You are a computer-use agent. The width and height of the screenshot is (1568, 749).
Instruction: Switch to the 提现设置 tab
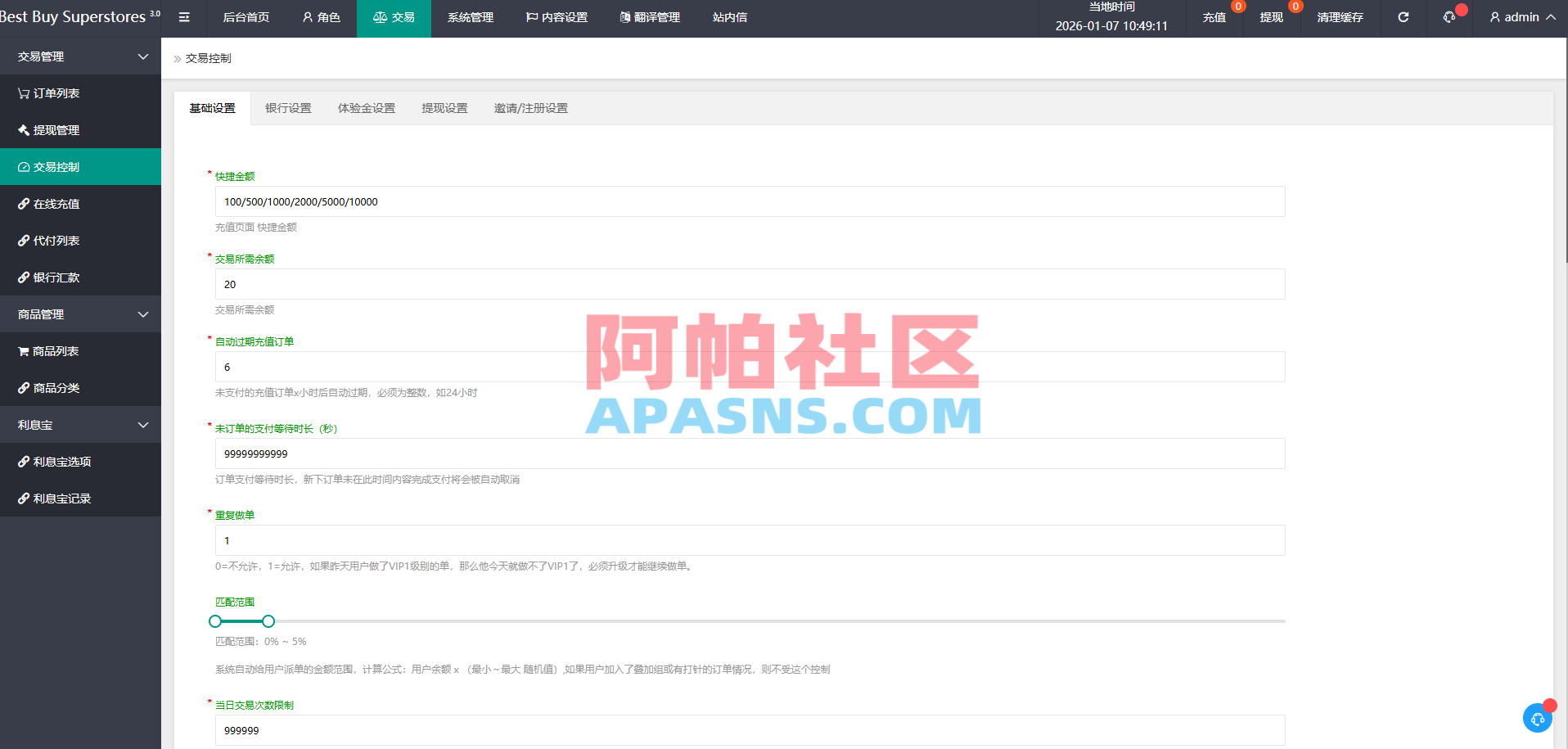444,108
